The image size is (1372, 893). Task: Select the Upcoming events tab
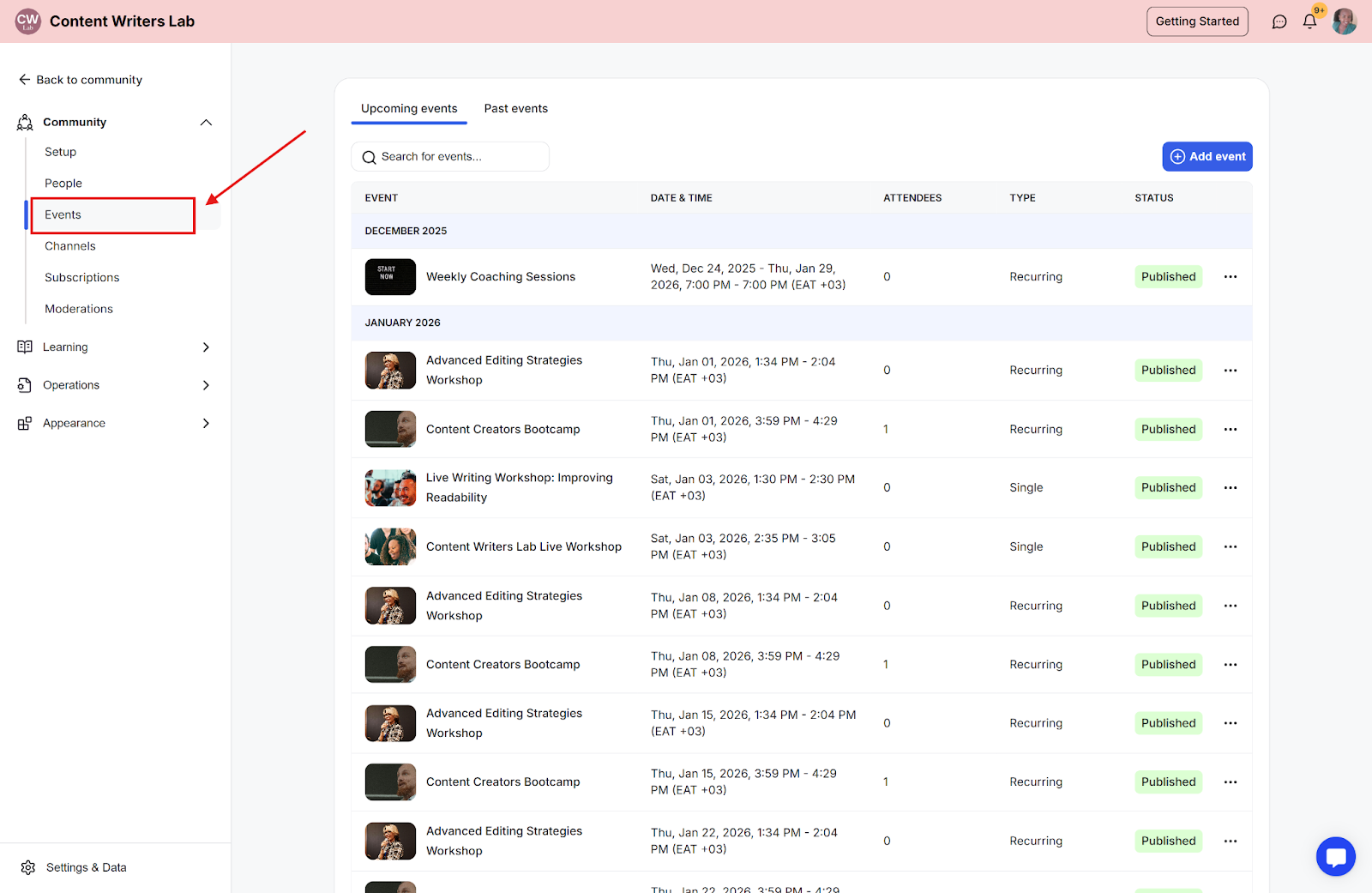[409, 109]
